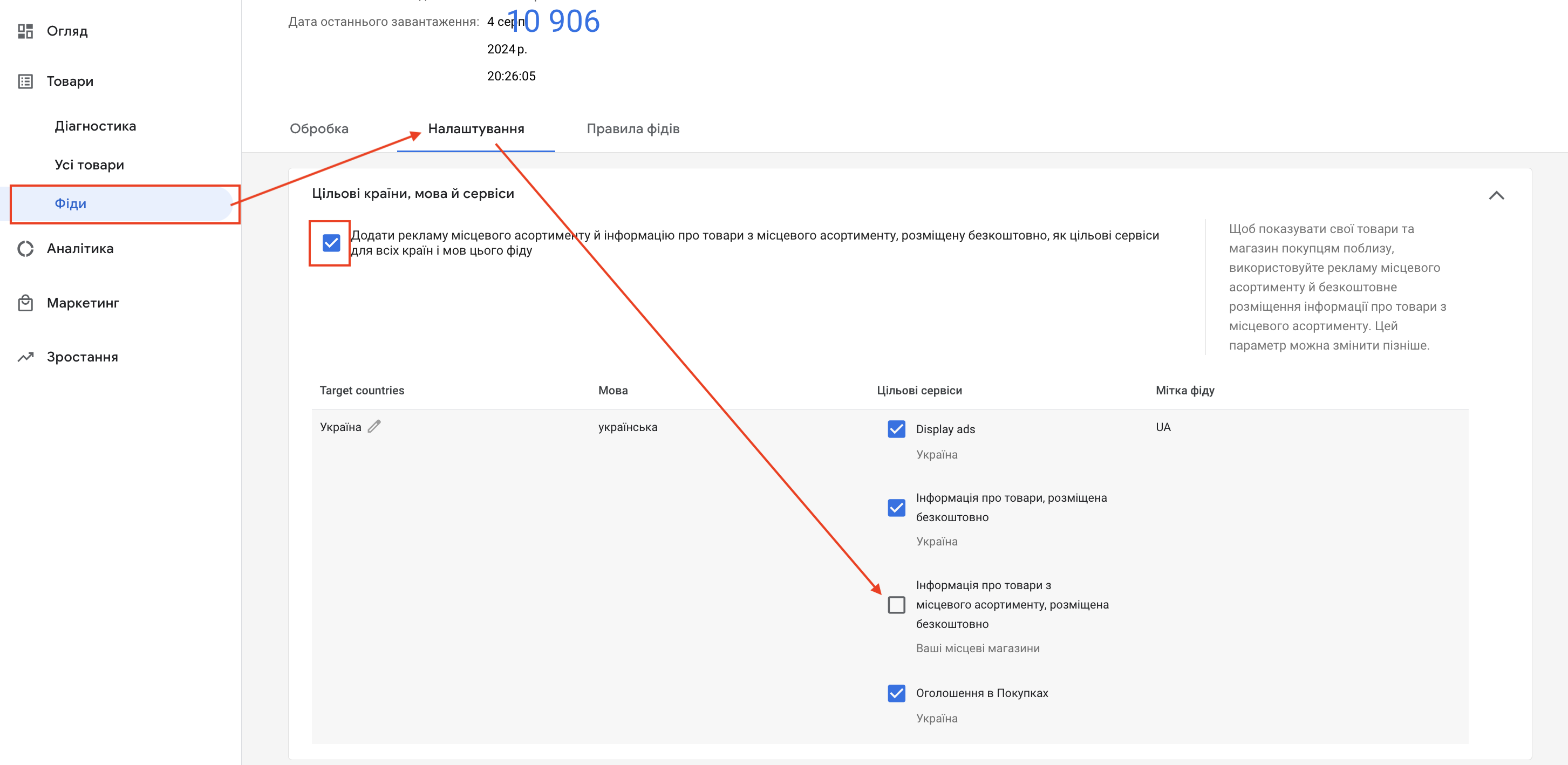Open the Правила фідів tab
This screenshot has width=1568, height=765.
(632, 129)
